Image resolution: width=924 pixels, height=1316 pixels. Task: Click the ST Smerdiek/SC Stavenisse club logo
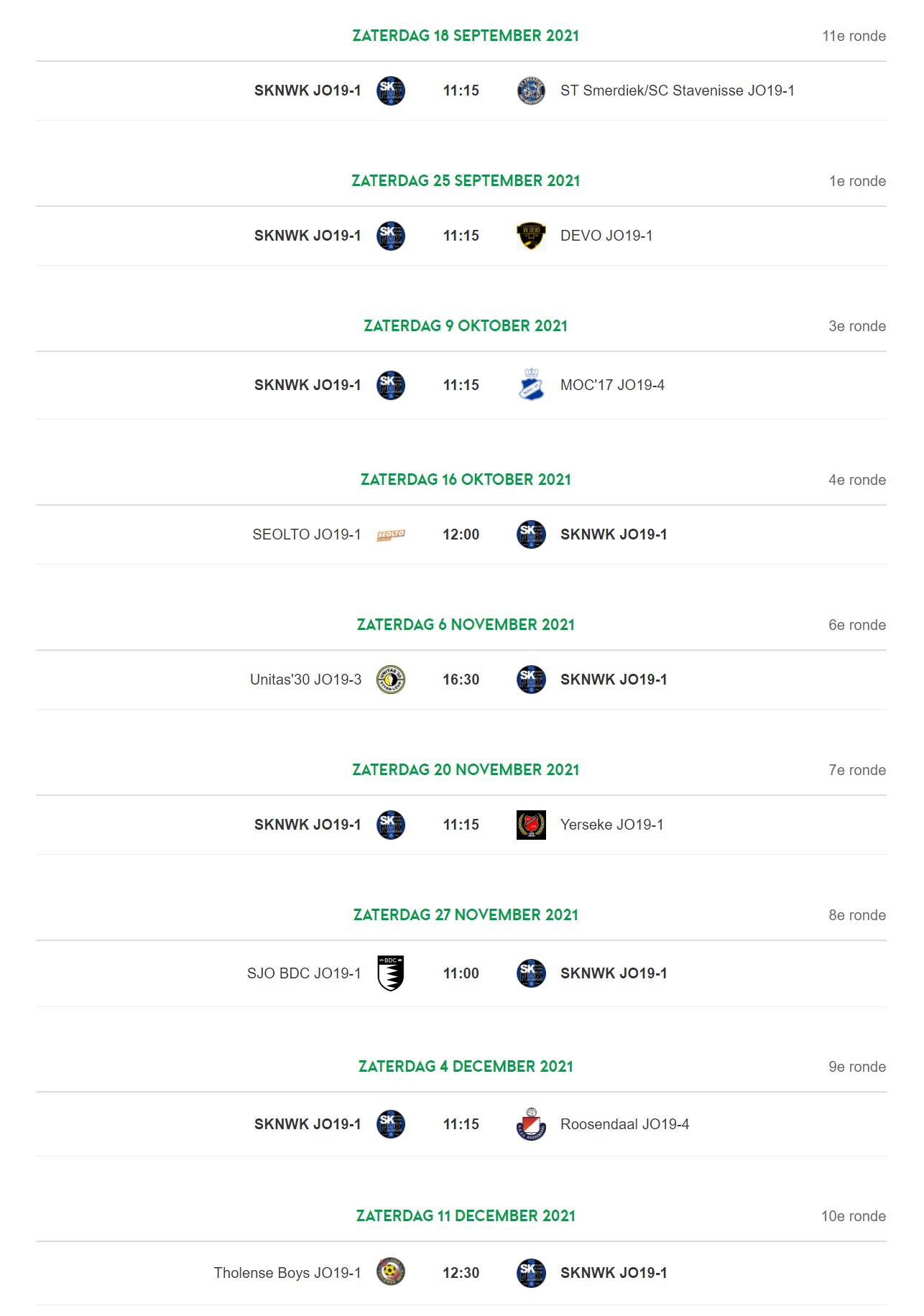(x=531, y=91)
